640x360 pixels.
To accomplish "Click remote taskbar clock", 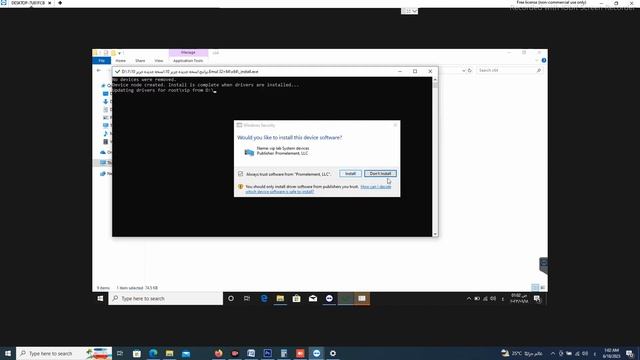I will pyautogui.click(x=519, y=298).
